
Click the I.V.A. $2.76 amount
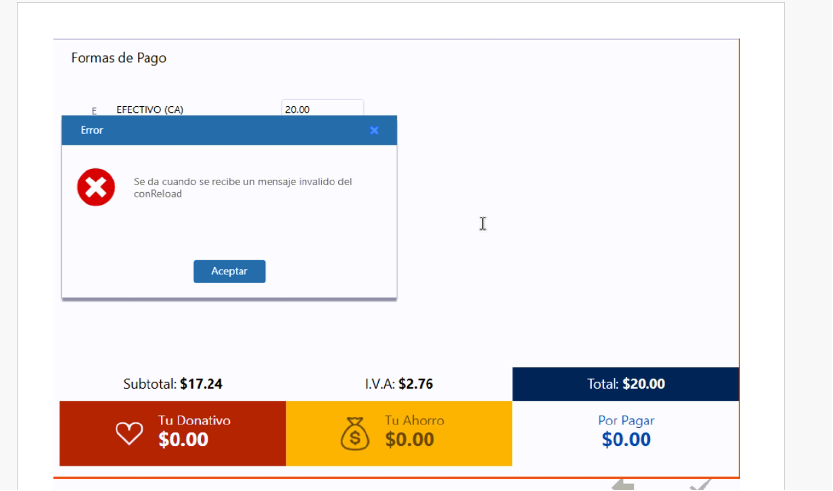415,384
